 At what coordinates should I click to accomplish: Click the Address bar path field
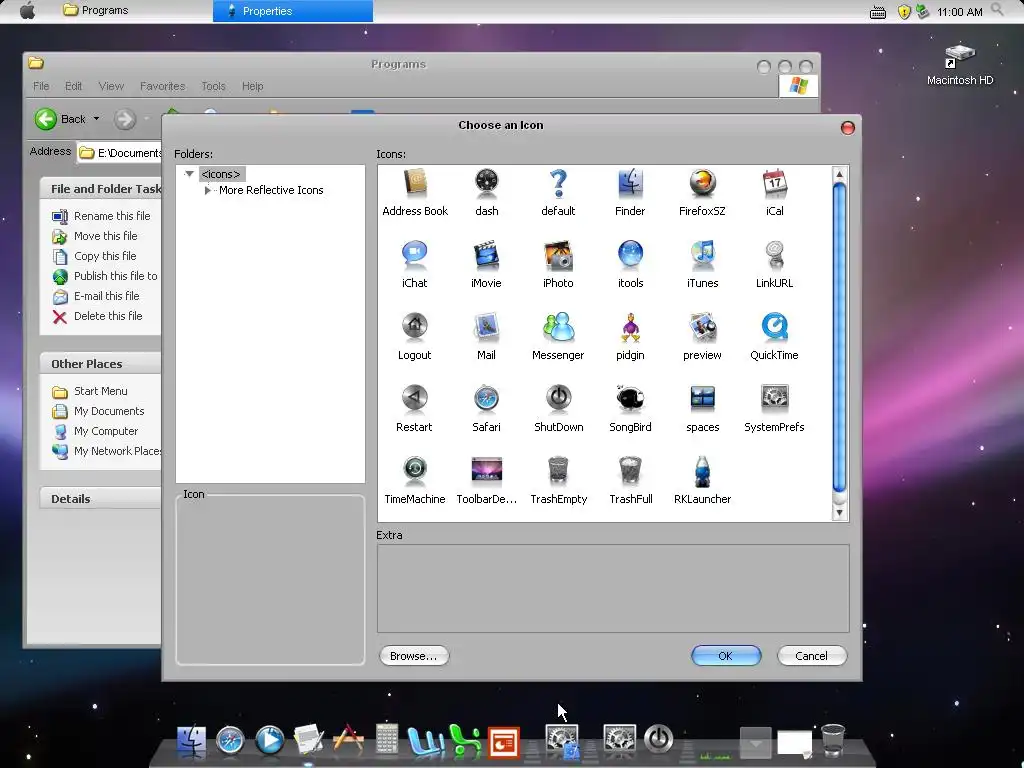click(119, 153)
